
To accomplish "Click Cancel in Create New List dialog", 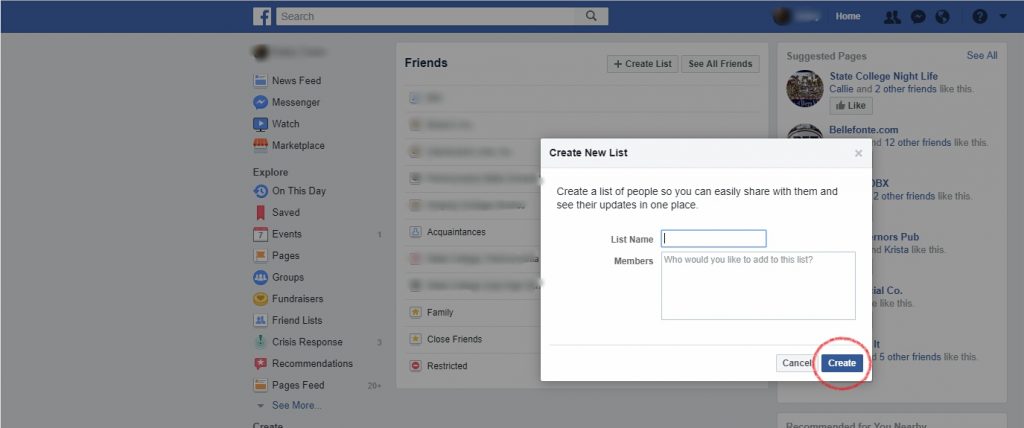I will 796,363.
